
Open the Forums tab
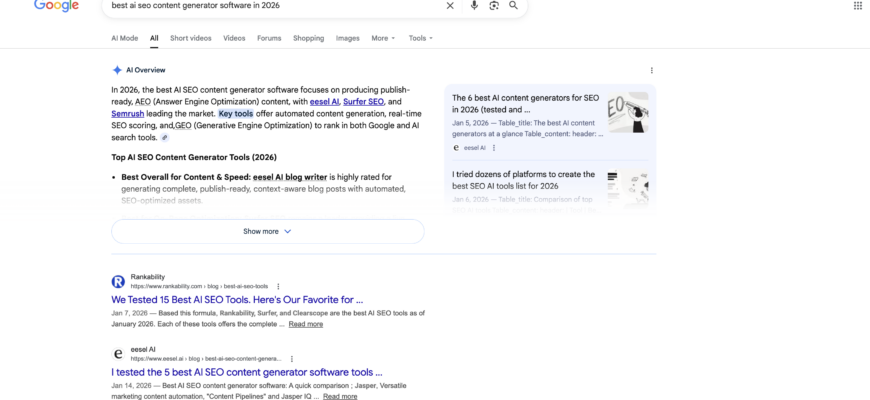coord(269,38)
